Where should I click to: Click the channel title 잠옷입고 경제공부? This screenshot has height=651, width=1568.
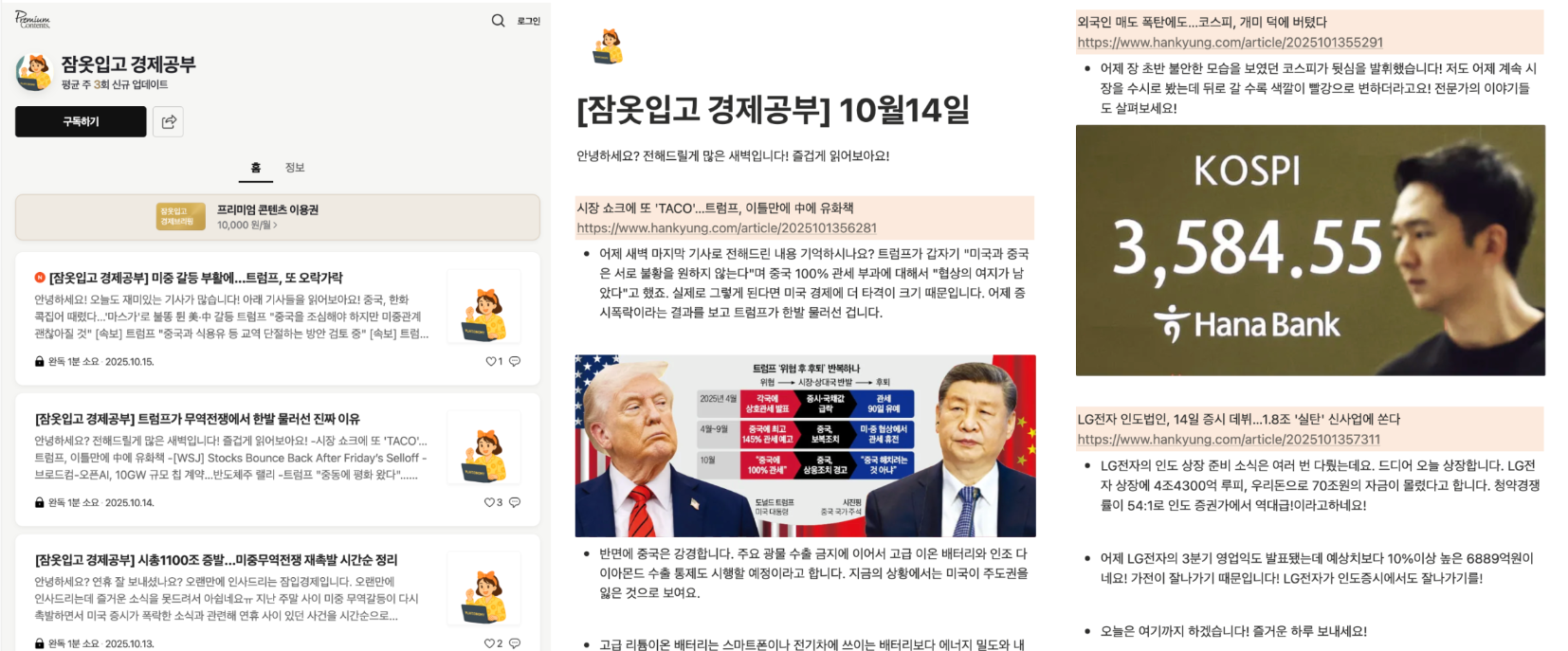pyautogui.click(x=129, y=63)
